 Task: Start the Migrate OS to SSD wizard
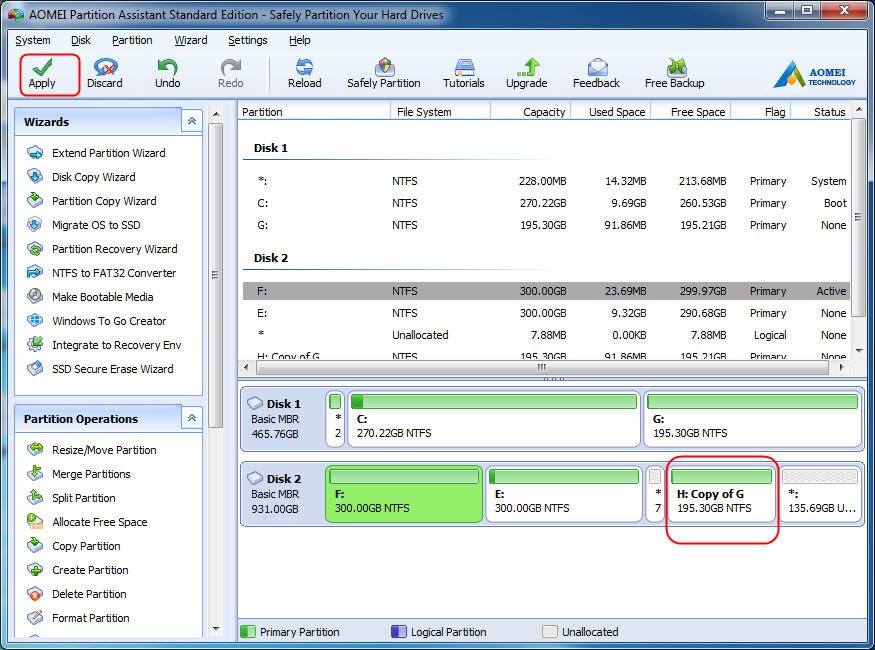pyautogui.click(x=96, y=225)
